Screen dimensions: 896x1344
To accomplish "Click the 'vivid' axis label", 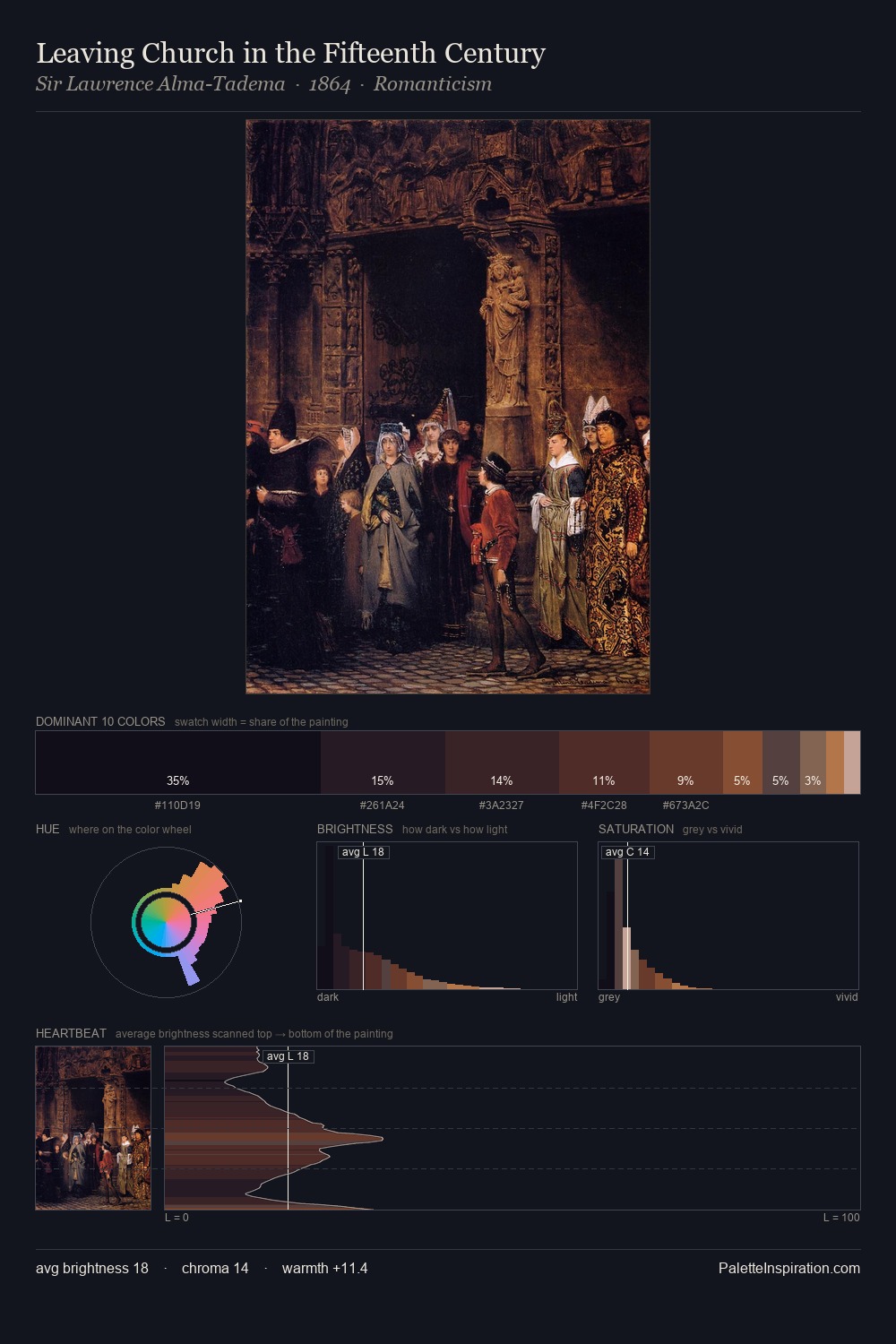I will coord(847,997).
